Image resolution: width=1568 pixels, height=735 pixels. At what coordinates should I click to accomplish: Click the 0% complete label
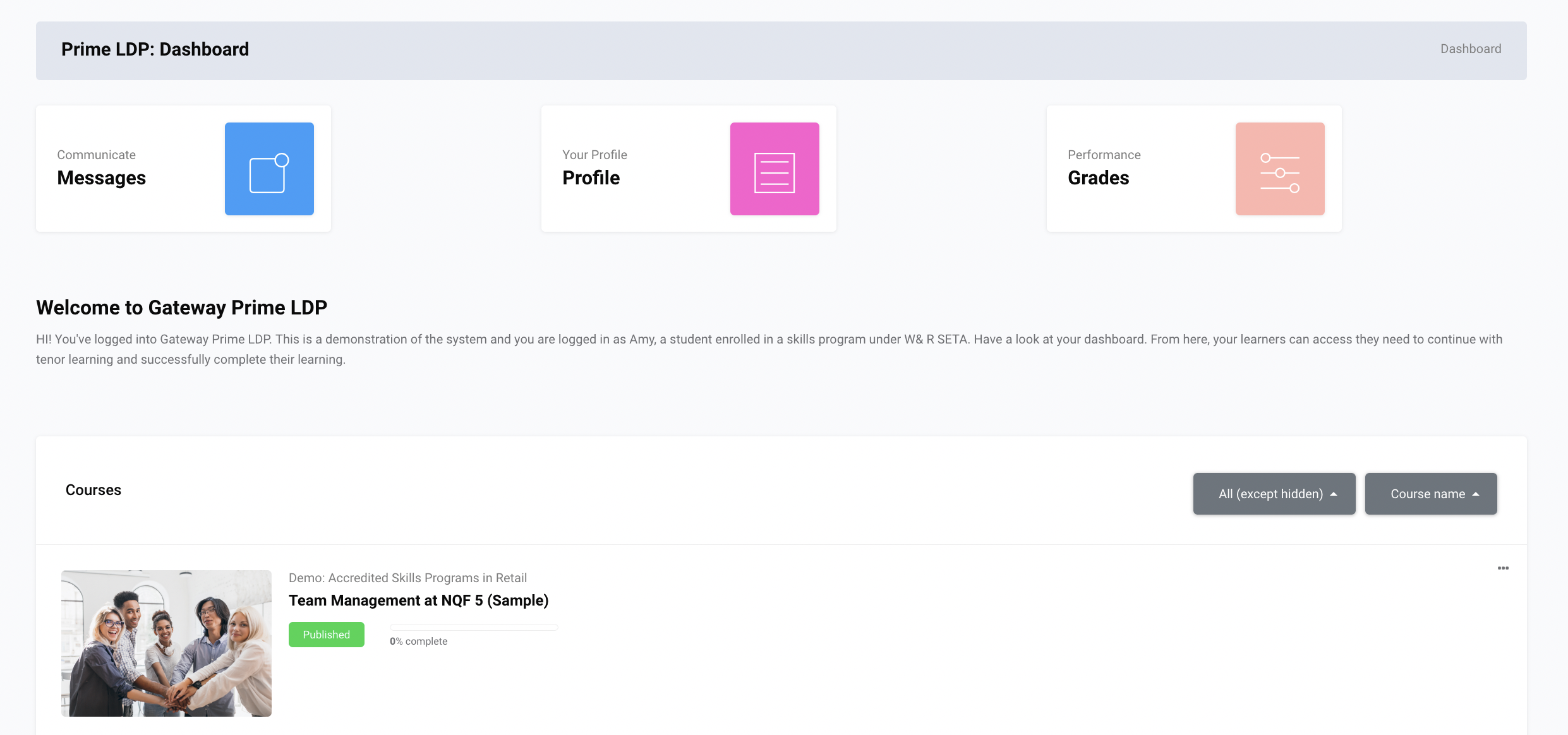418,642
